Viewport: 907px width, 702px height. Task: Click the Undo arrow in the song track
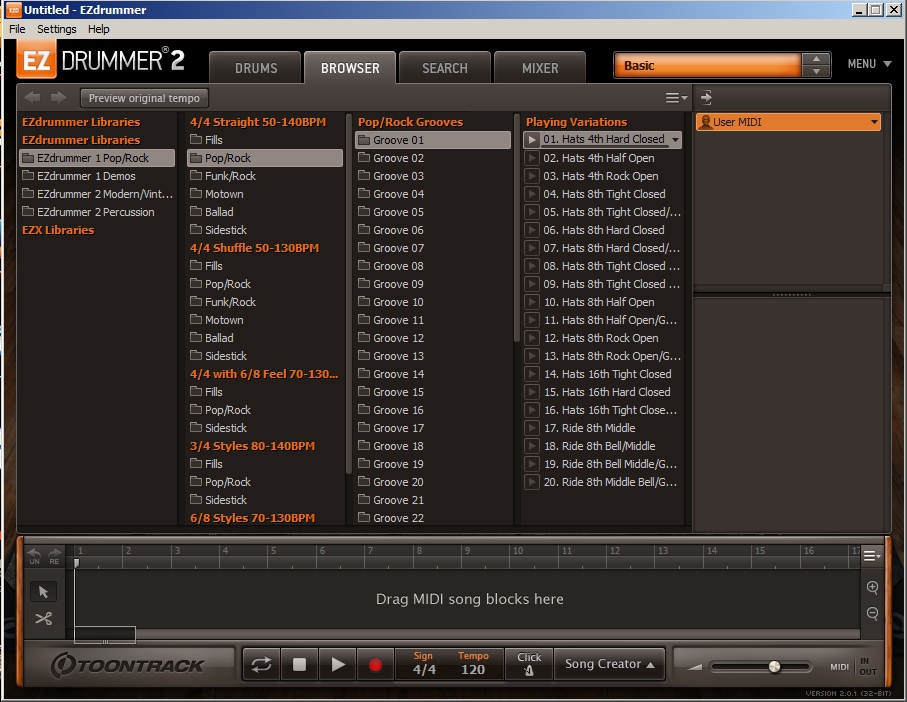point(34,555)
